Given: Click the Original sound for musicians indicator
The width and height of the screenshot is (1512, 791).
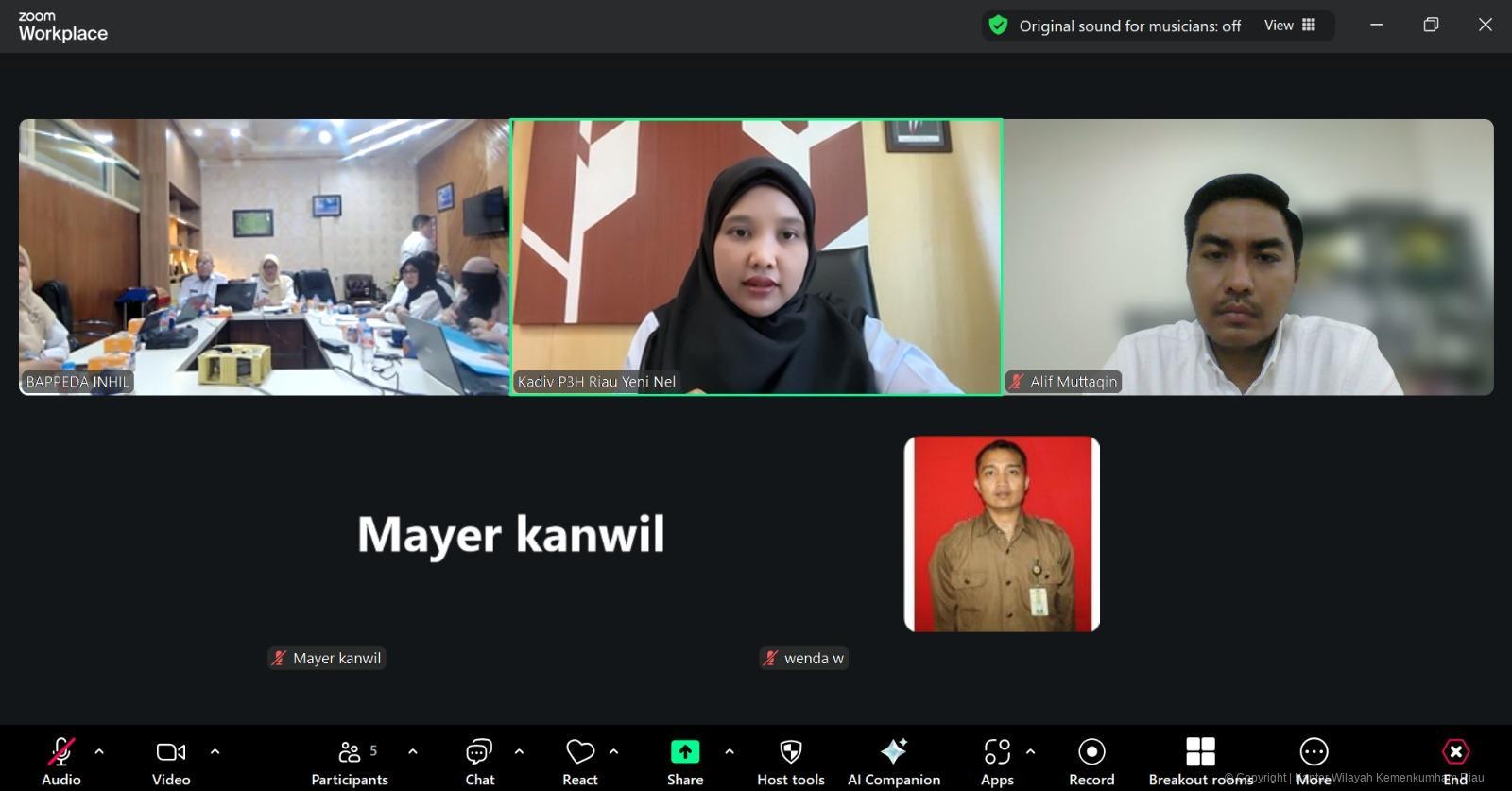Looking at the screenshot, I should (x=1115, y=26).
